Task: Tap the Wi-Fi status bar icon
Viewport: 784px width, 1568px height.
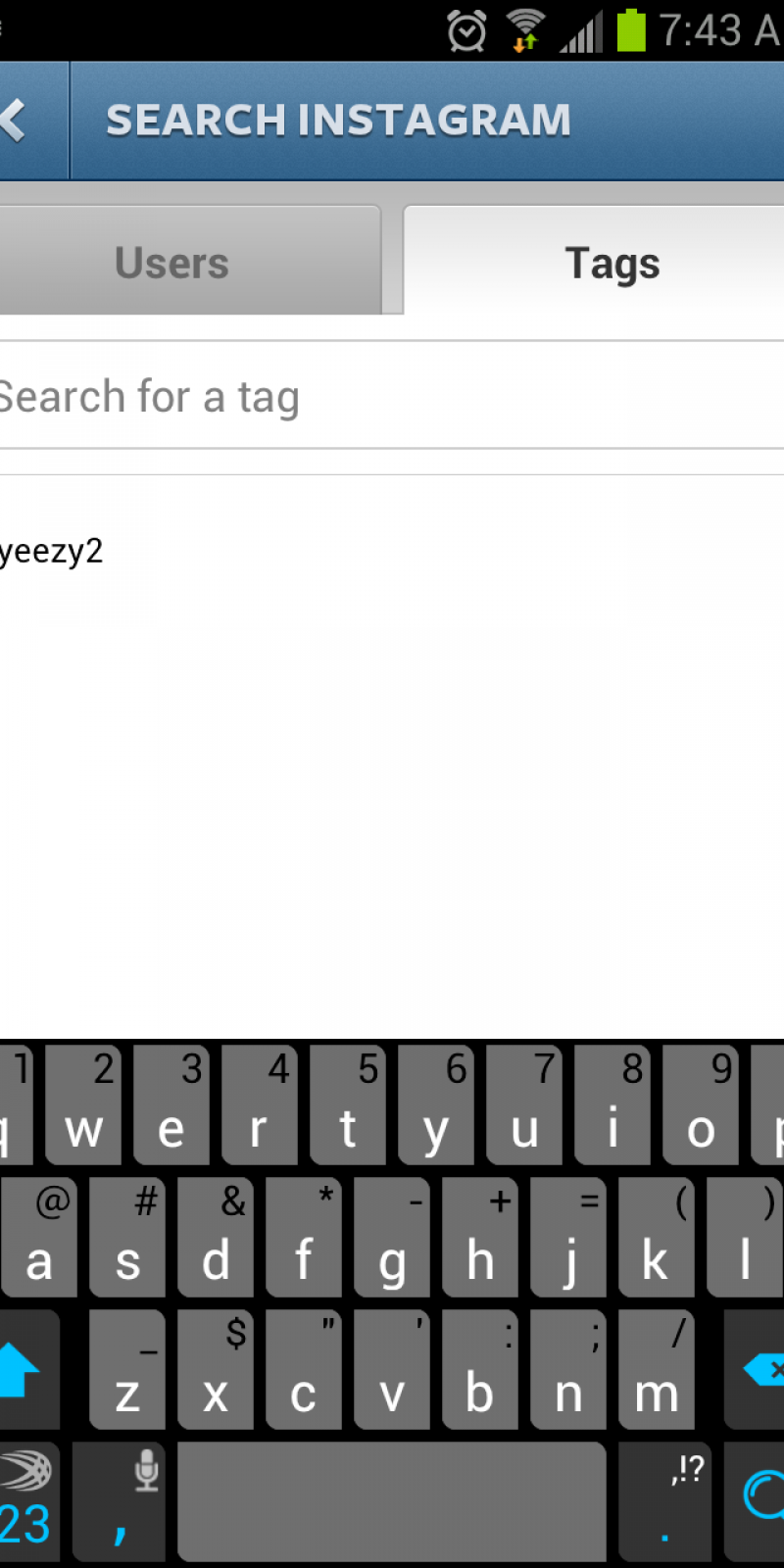Action: (526, 30)
